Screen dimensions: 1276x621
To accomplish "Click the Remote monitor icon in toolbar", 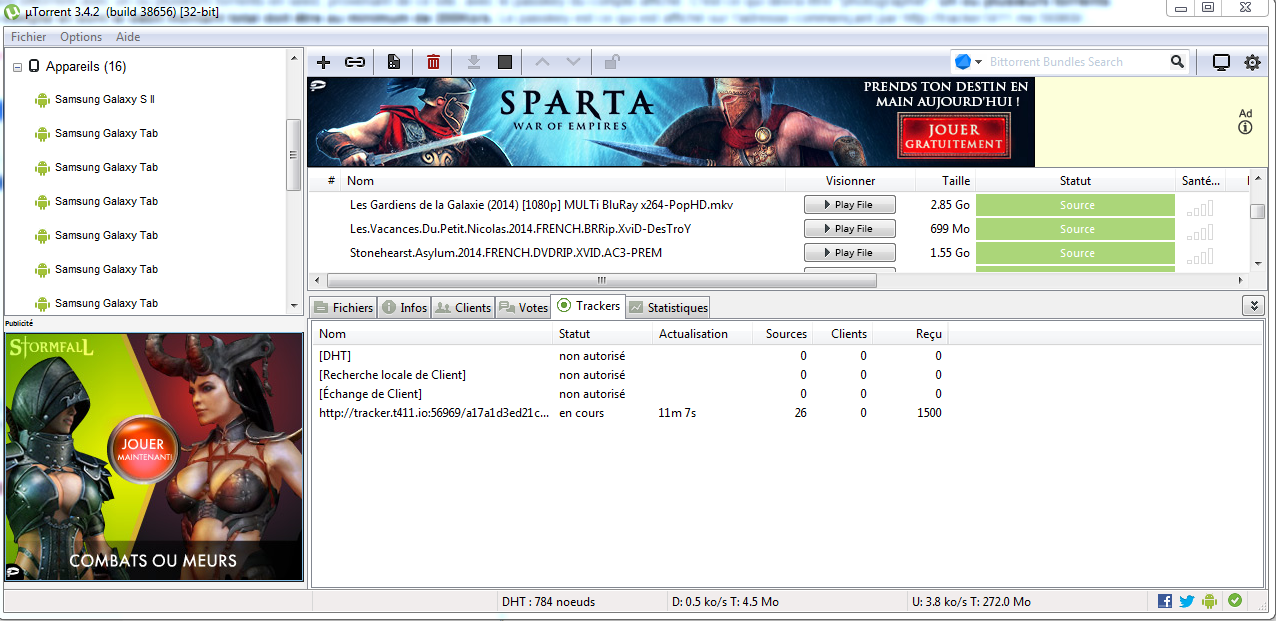I will tap(1221, 62).
